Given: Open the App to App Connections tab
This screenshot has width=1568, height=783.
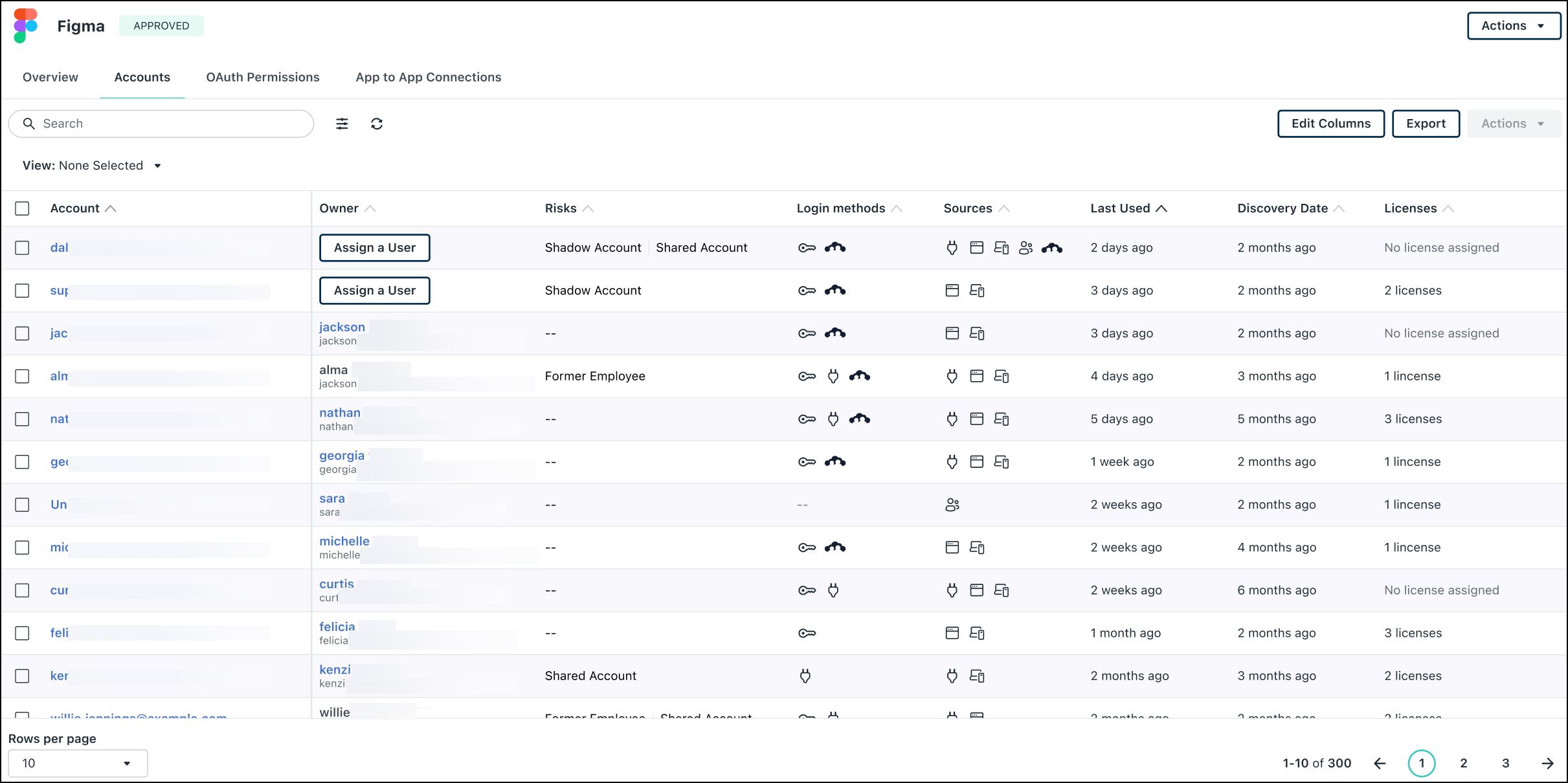Looking at the screenshot, I should (x=429, y=77).
